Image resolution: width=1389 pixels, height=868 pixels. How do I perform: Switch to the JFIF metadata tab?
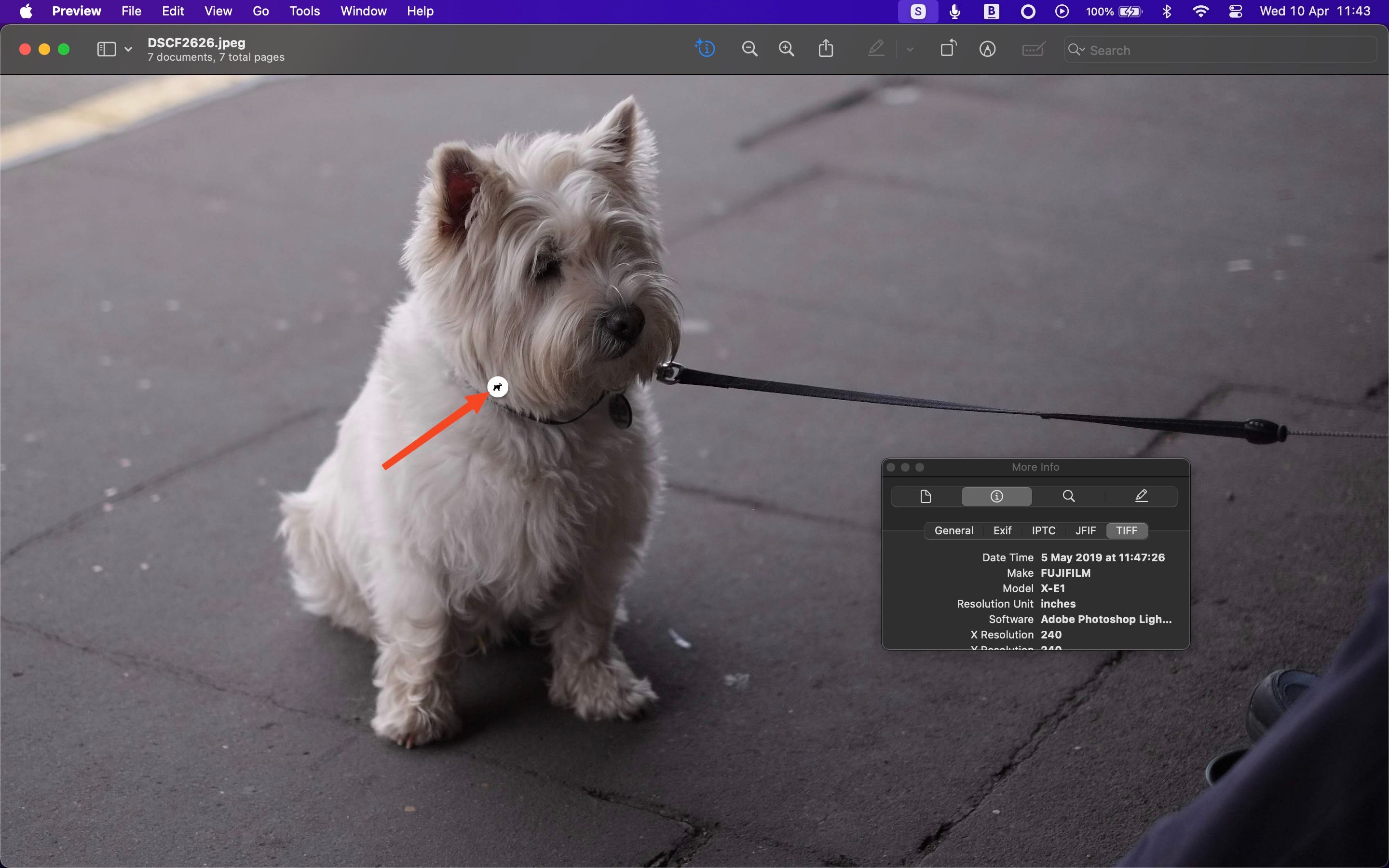[1085, 530]
